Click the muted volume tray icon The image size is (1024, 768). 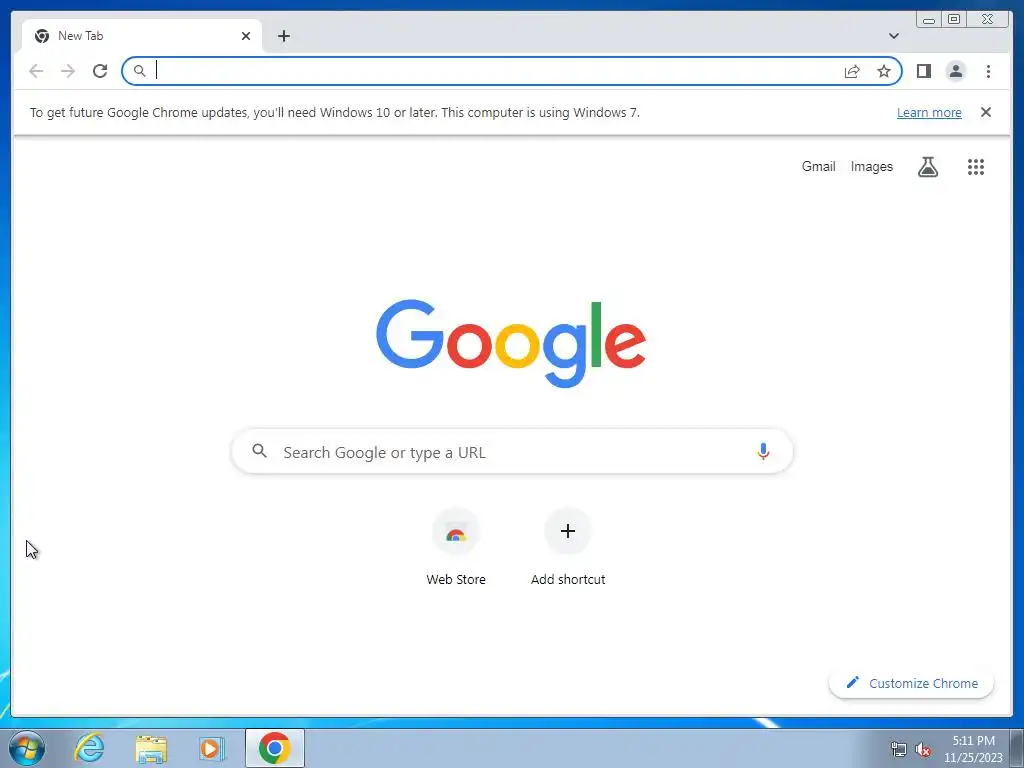(922, 750)
